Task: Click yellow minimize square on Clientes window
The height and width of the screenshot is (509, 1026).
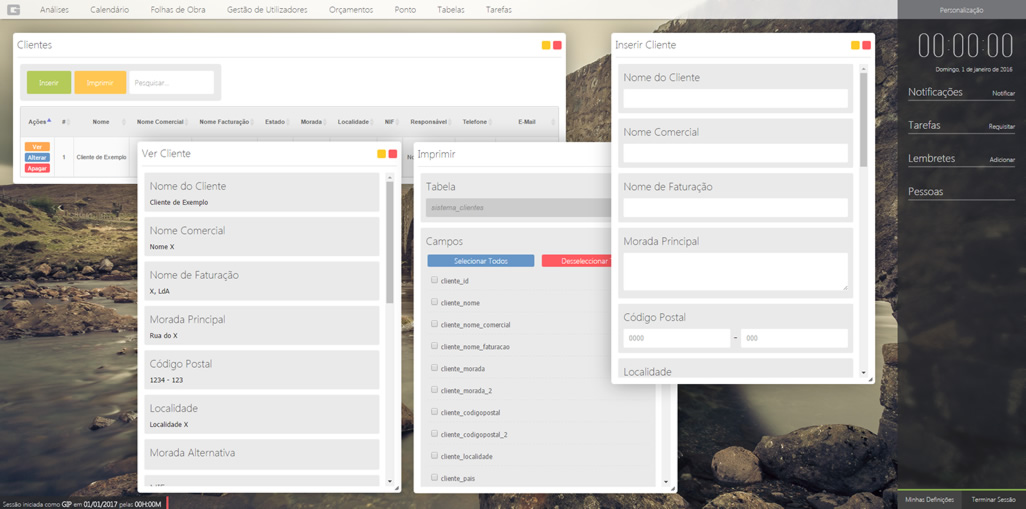Action: (x=546, y=45)
